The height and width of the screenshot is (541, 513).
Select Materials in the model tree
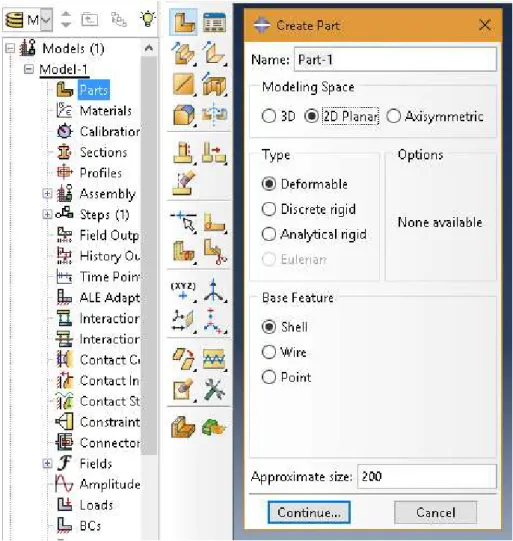pos(106,111)
